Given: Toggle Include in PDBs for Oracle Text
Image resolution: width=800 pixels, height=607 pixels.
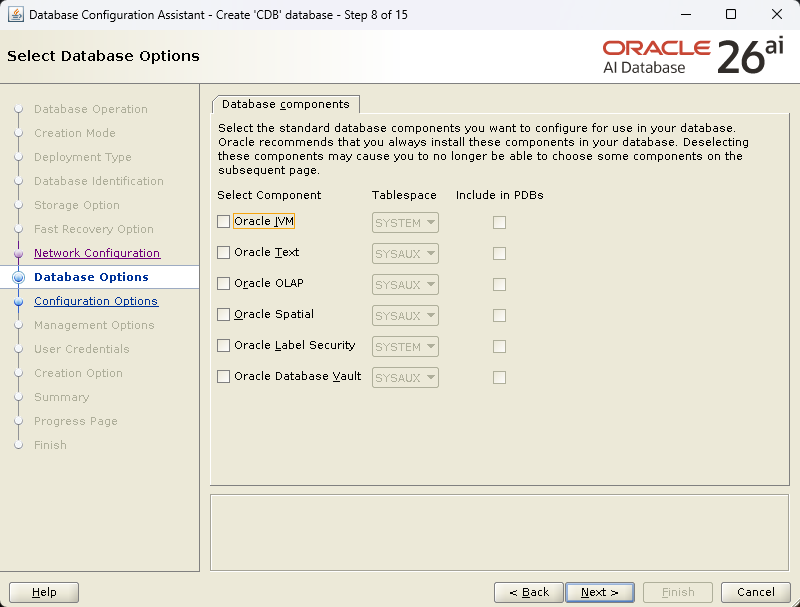Looking at the screenshot, I should 499,254.
